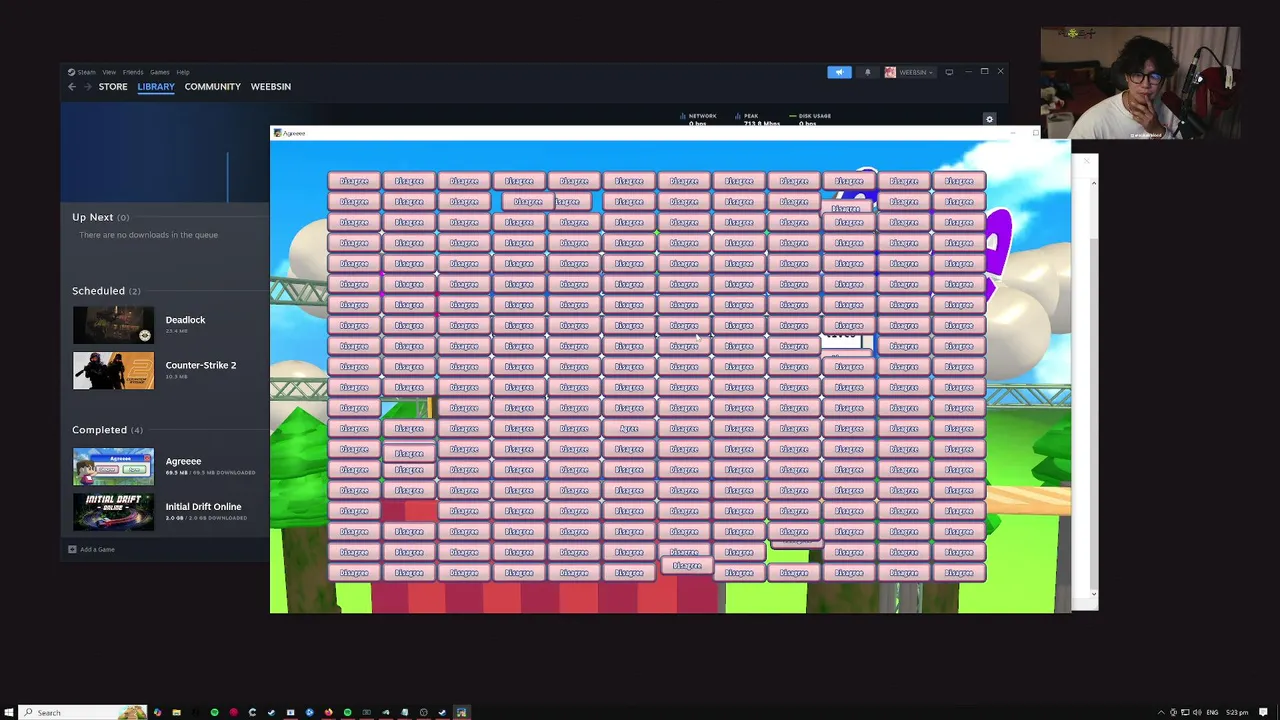This screenshot has width=1280, height=720.
Task: Click the Counter-Strike 2 thumbnail
Action: point(113,371)
